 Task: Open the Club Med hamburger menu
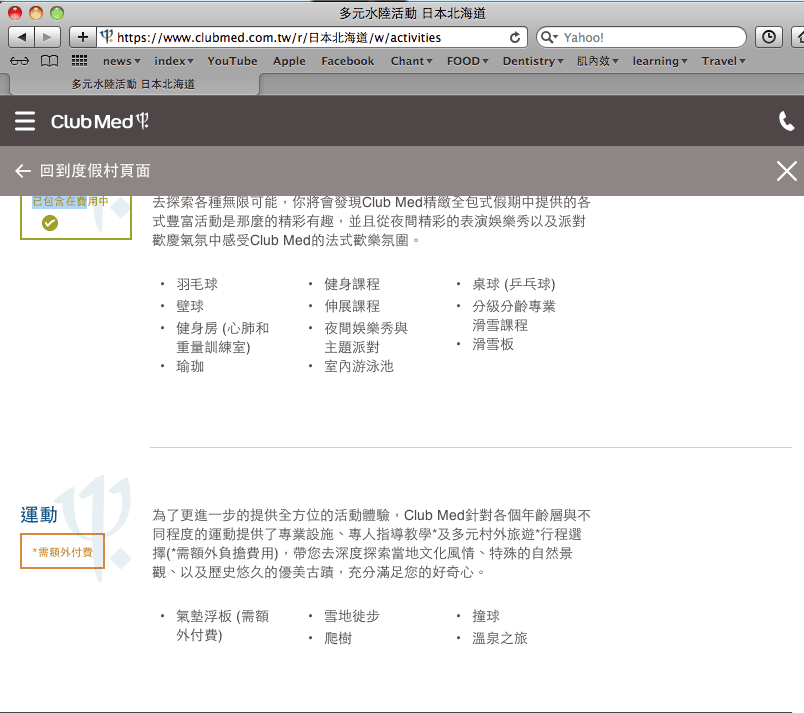[x=25, y=121]
